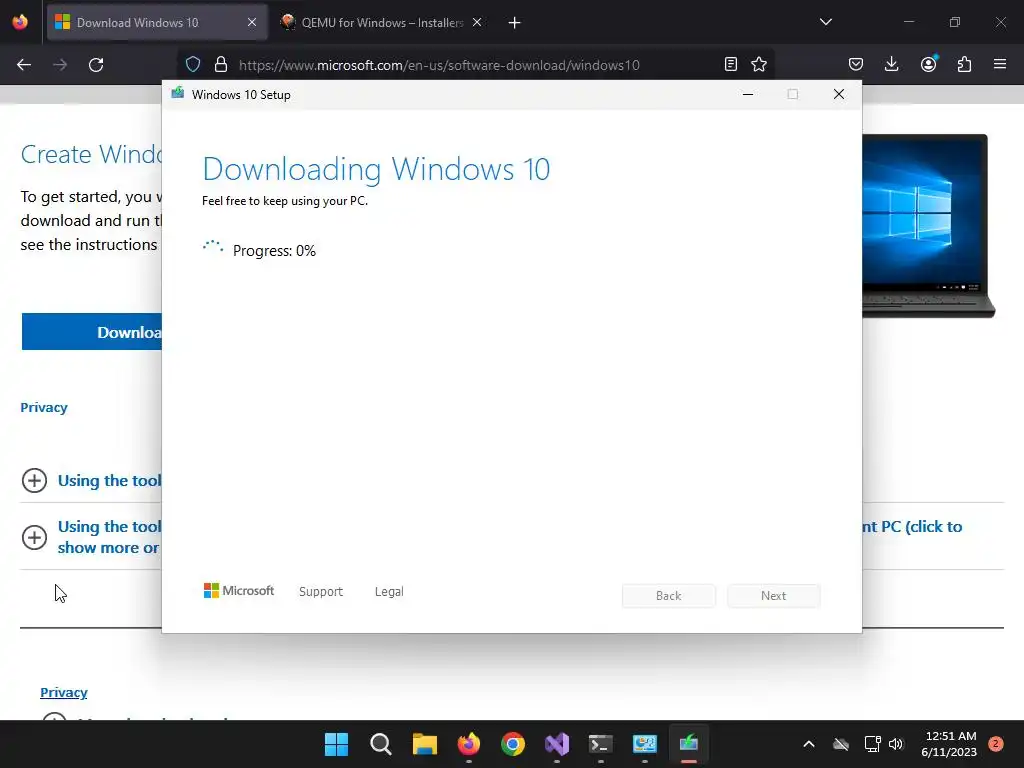Open the notifications badge showing 2
The width and height of the screenshot is (1024, 768).
tap(996, 744)
